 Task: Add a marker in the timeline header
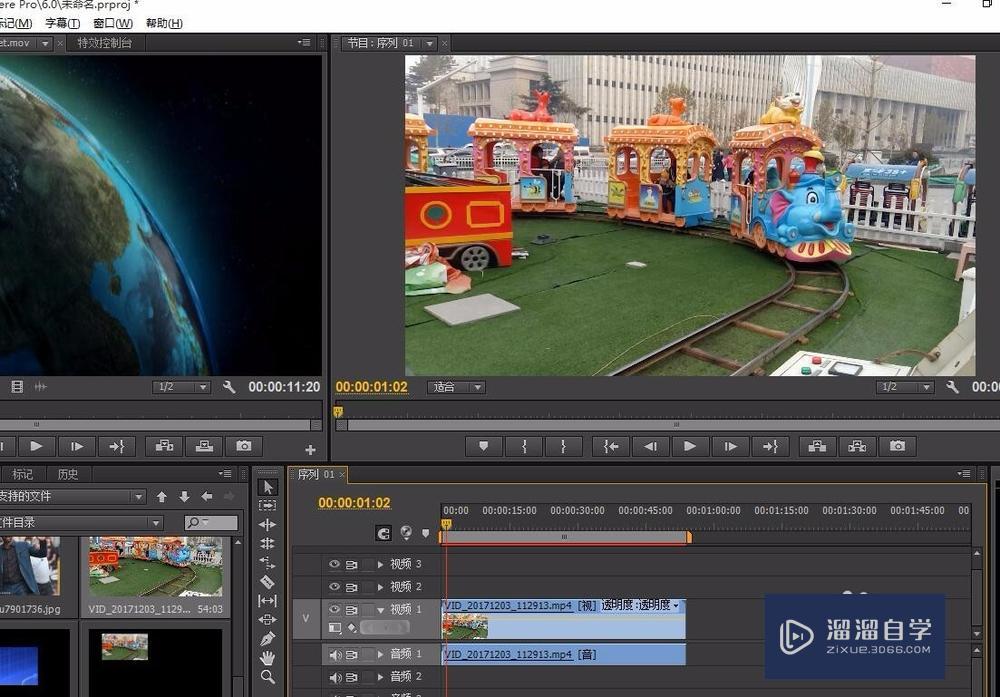point(426,533)
